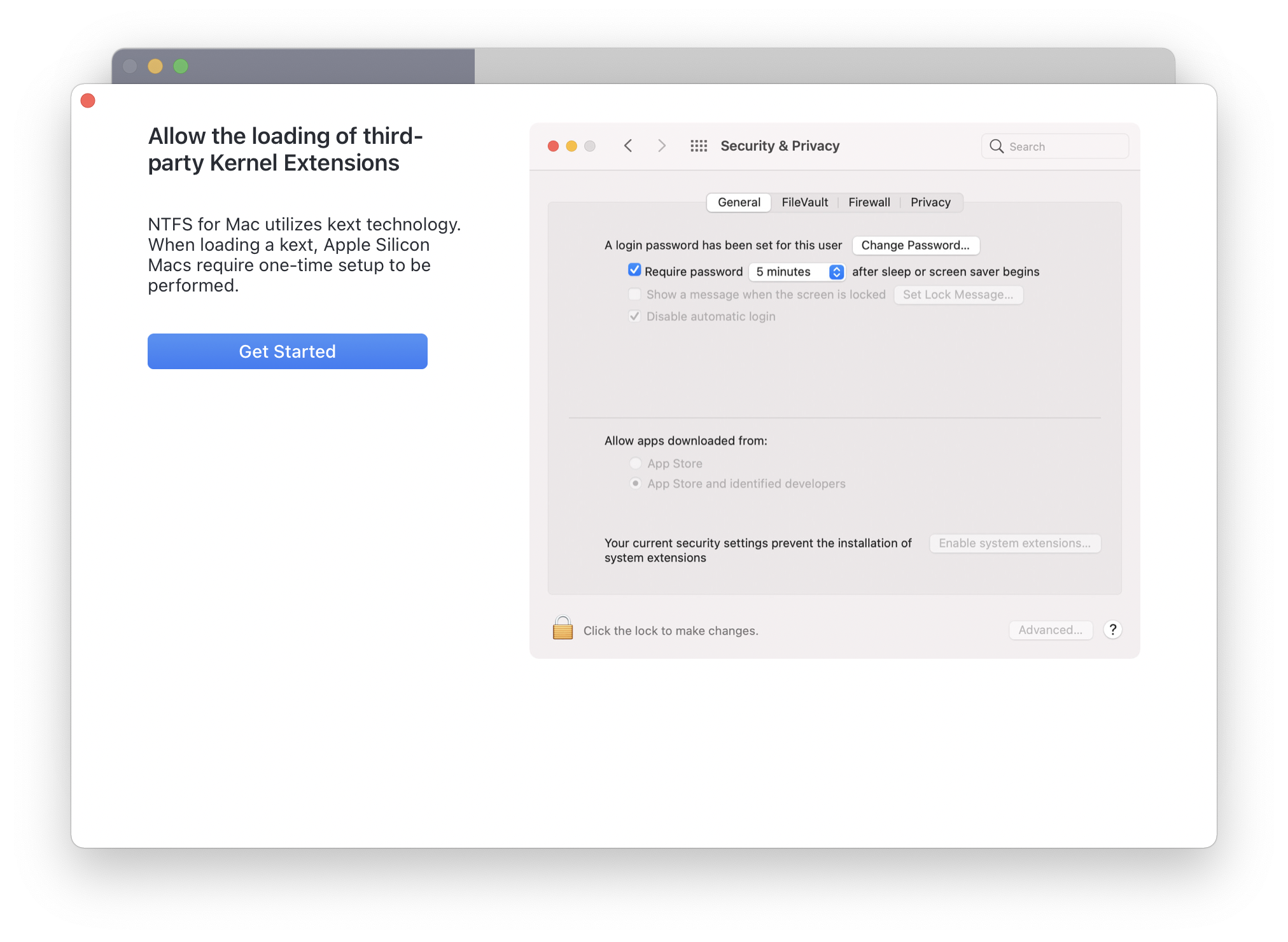The image size is (1288, 942).
Task: Click the green zoom button on background window
Action: point(181,66)
